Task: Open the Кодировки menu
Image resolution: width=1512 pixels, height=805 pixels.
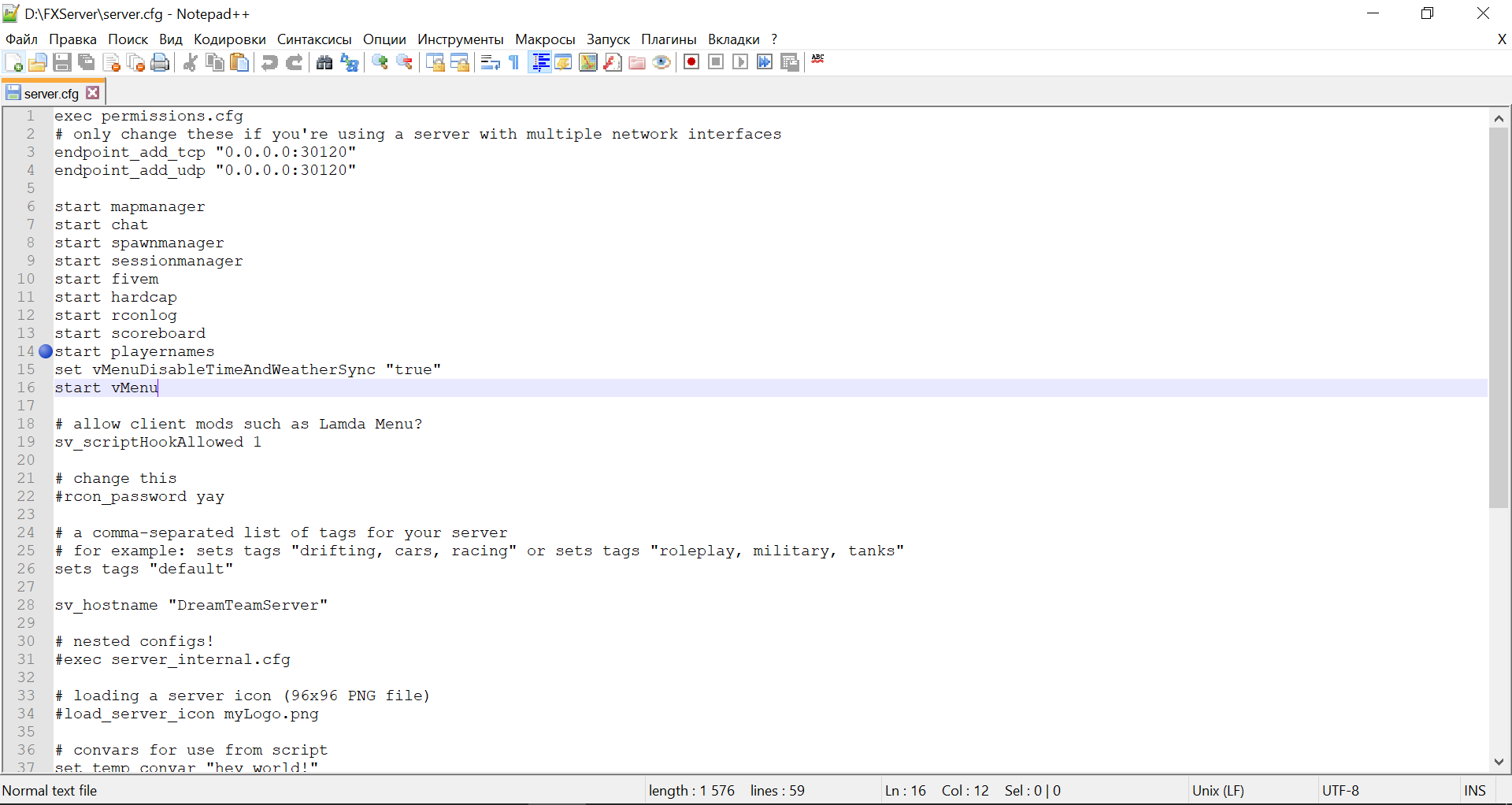Action: [x=230, y=39]
